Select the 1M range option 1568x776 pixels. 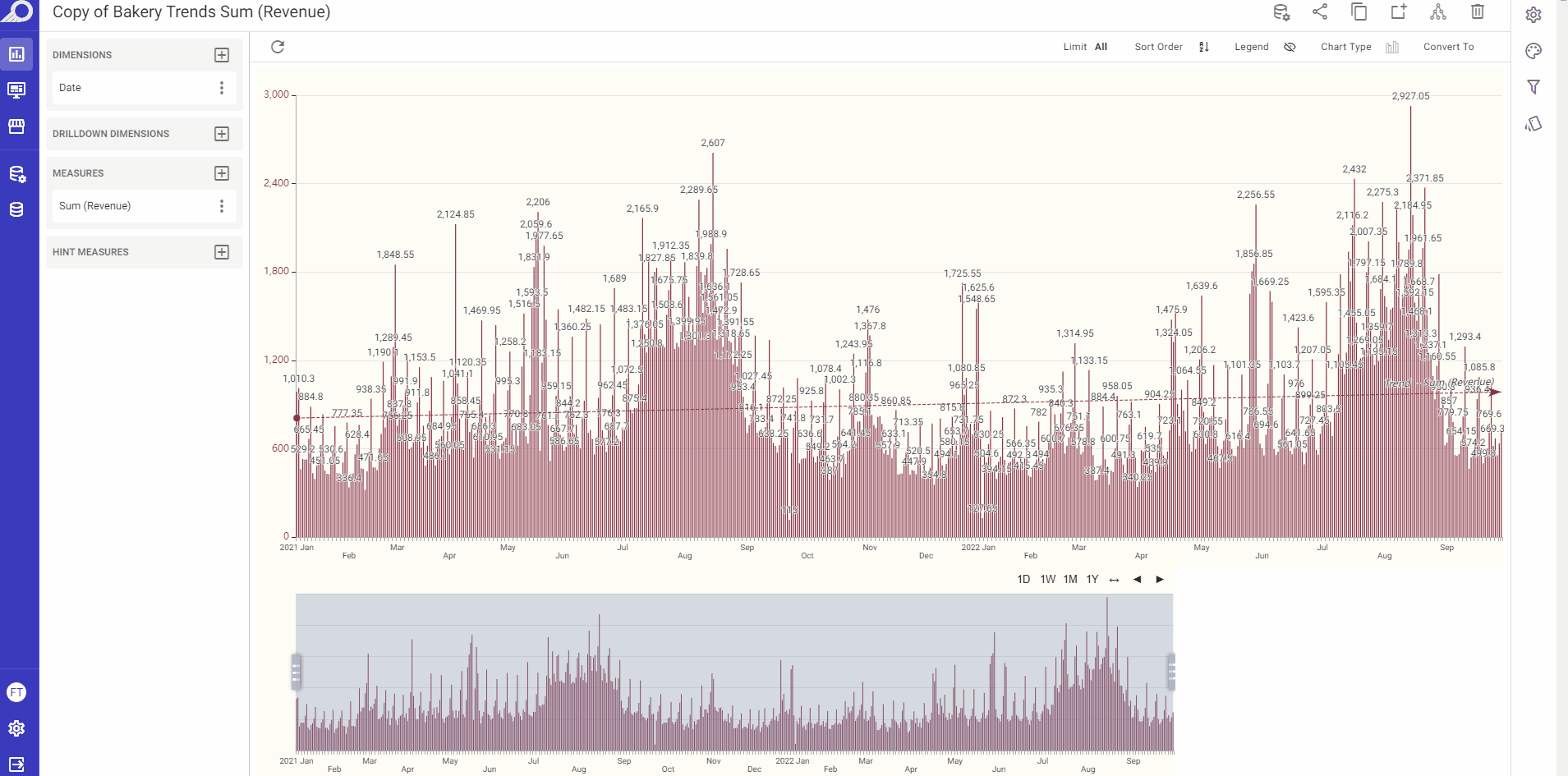pyautogui.click(x=1070, y=580)
